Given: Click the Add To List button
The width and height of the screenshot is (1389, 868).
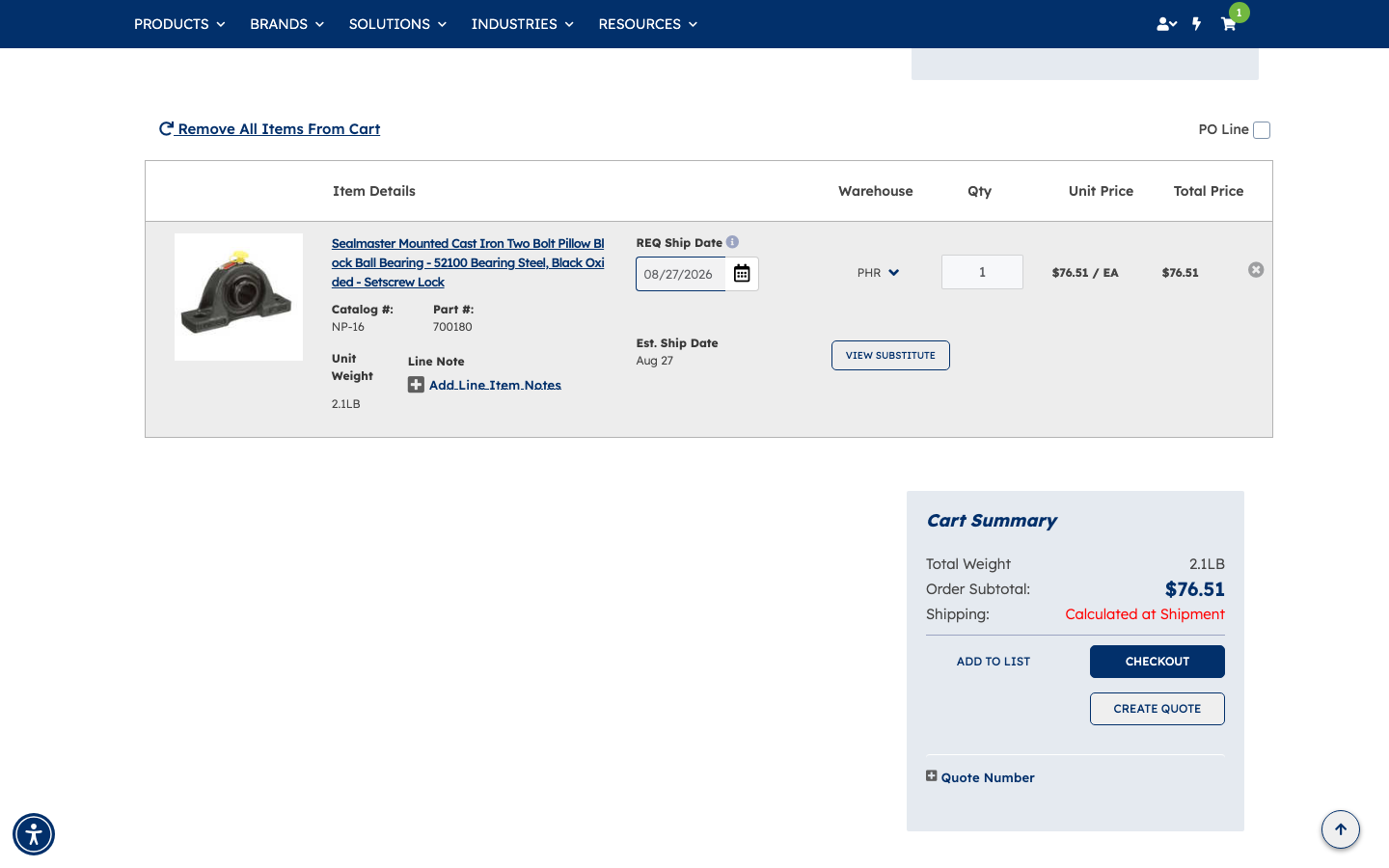Looking at the screenshot, I should (994, 662).
